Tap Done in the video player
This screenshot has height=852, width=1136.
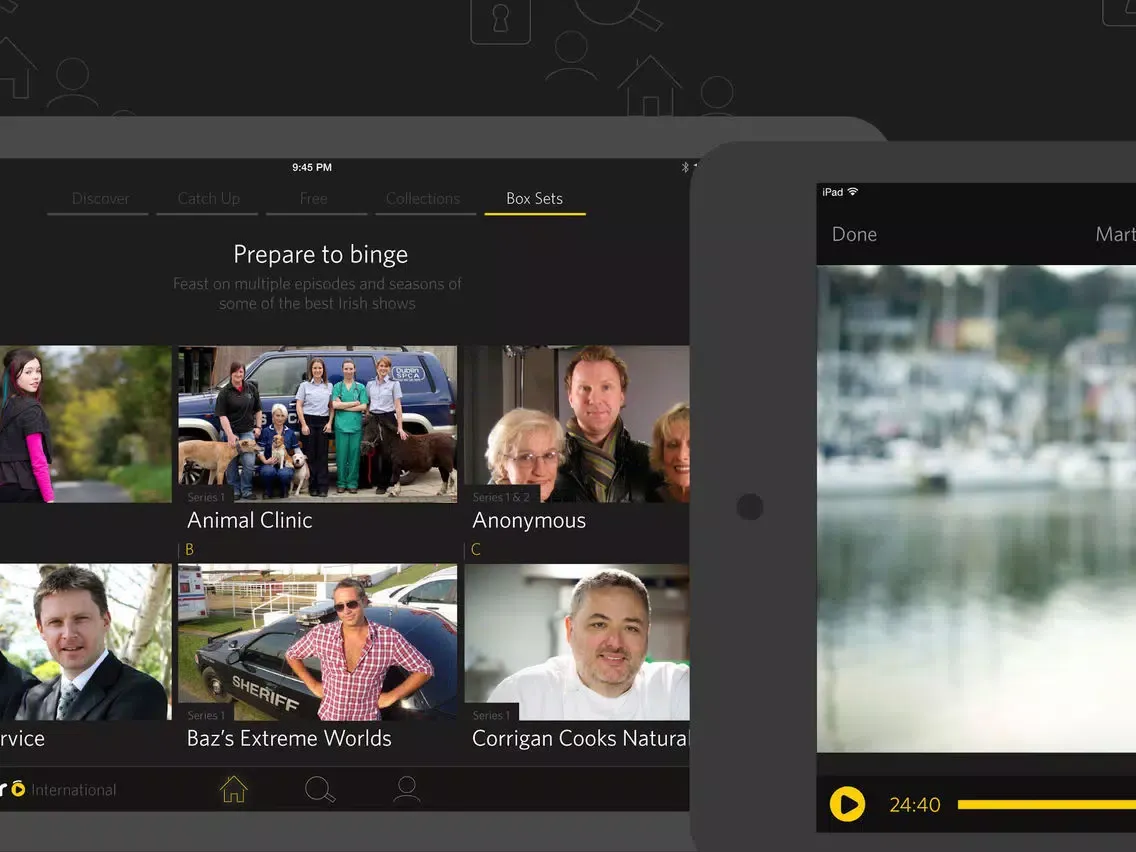pos(854,234)
